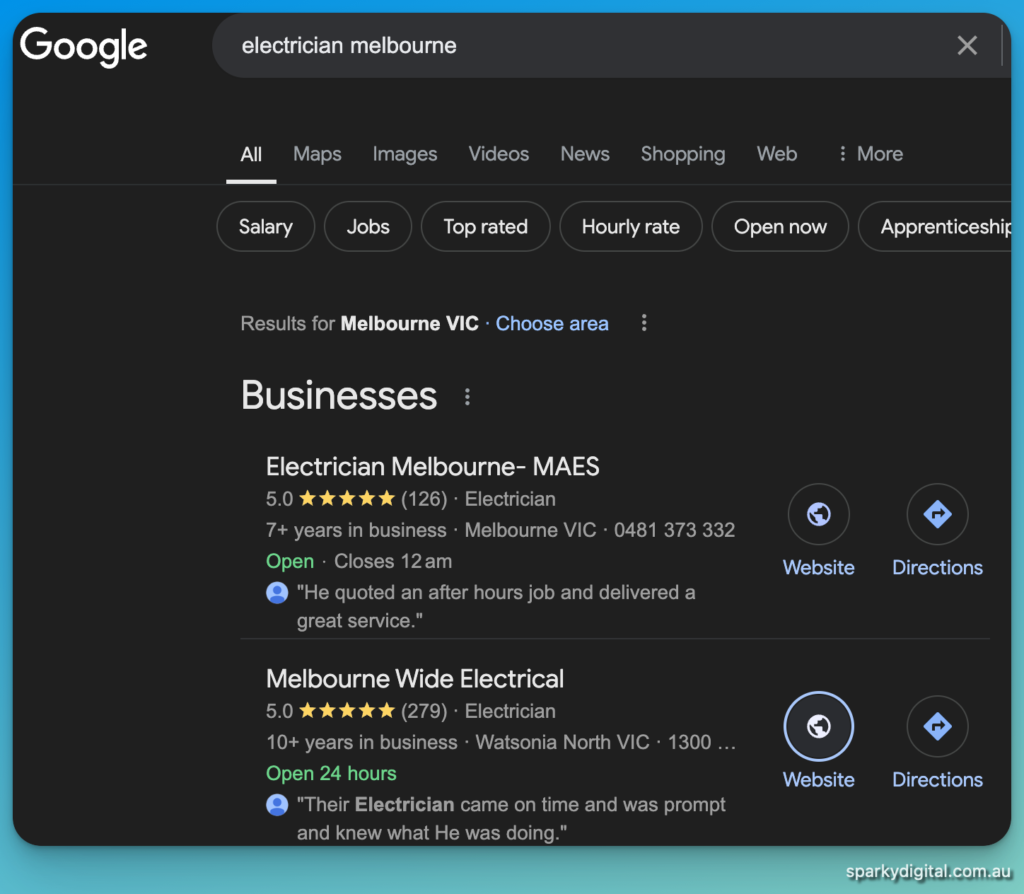Viewport: 1024px width, 894px height.
Task: Switch to the Images tab
Action: (405, 154)
